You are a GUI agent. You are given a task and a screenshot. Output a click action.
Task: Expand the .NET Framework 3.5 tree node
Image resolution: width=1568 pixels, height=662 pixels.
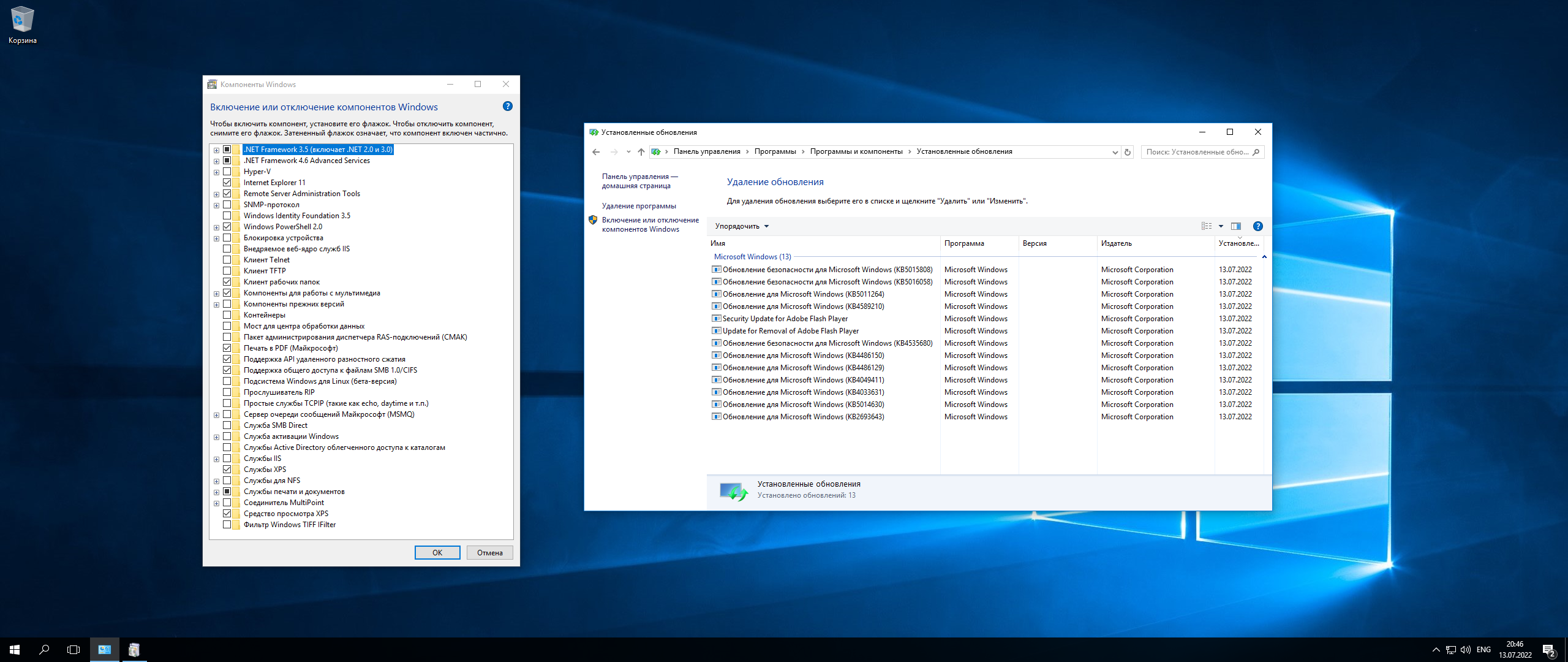[x=216, y=150]
